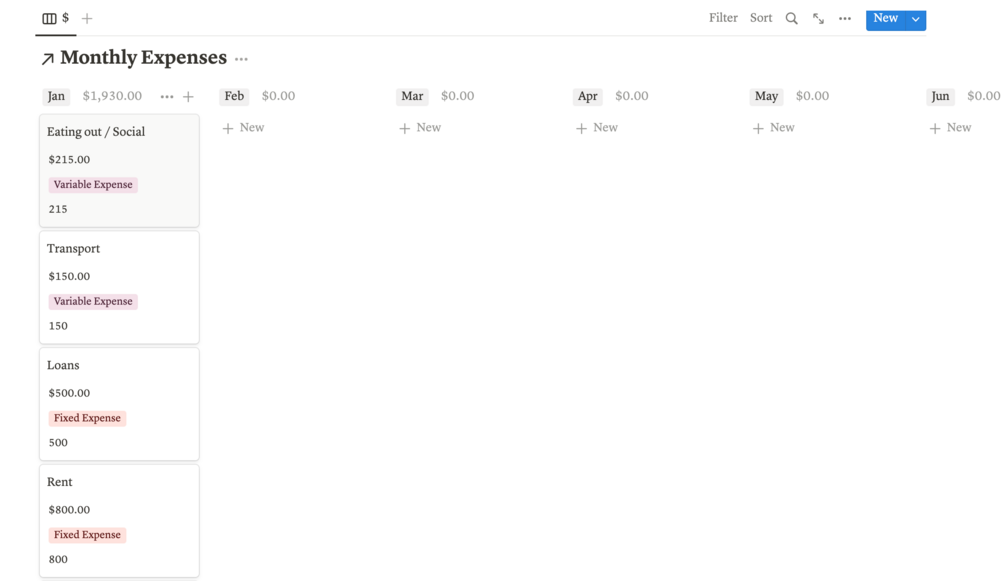Click Variable Expense tag on Transport card
Viewport: 1005px width, 581px height.
click(x=93, y=301)
